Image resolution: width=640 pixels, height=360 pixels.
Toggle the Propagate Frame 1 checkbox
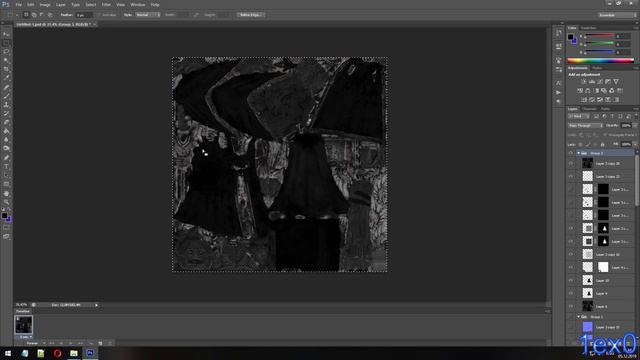coord(605,135)
